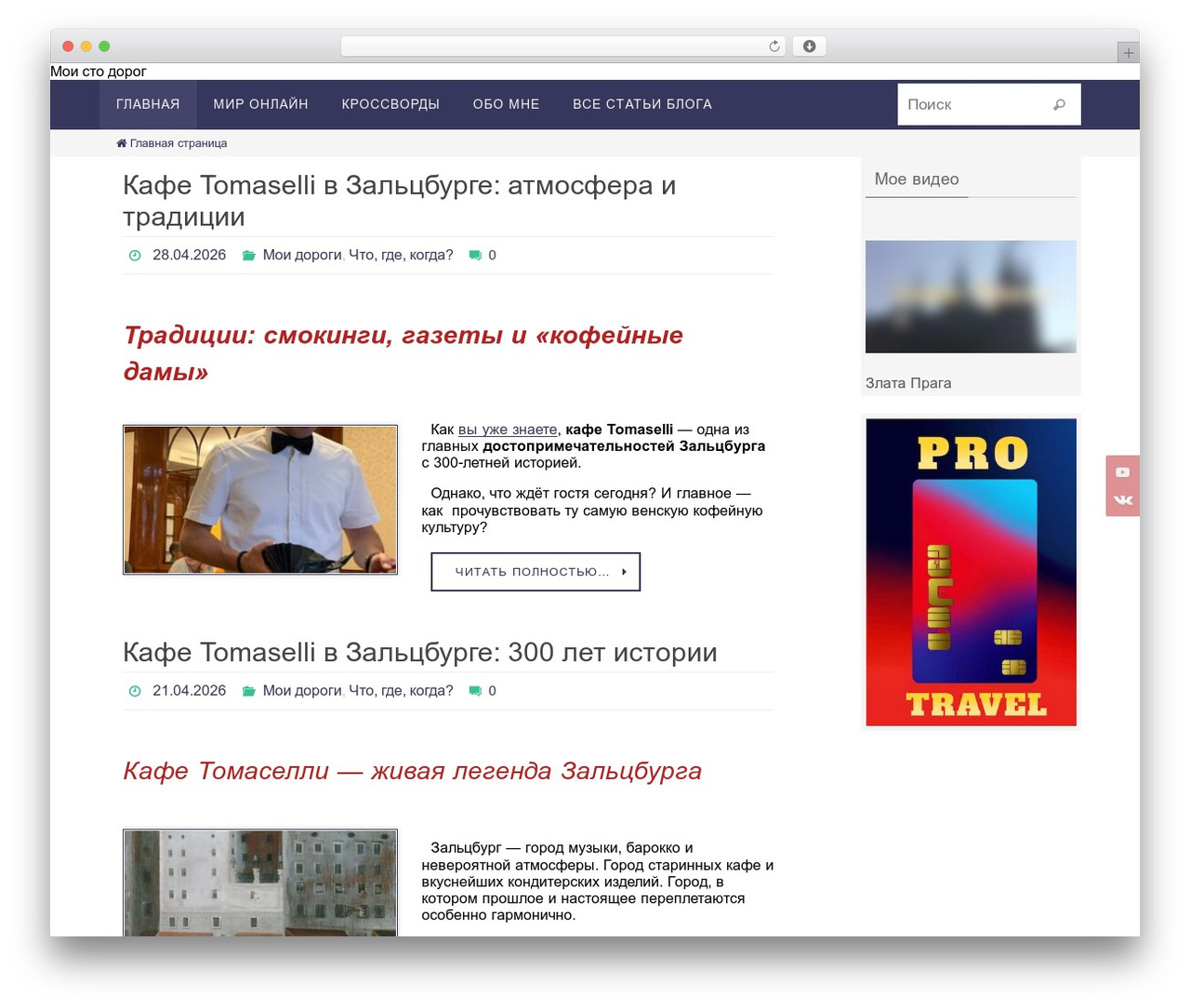Click heading Традиции: смокинги, газеты и «кофейные дамы»
Image resolution: width=1190 pixels, height=1008 pixels.
[x=403, y=353]
